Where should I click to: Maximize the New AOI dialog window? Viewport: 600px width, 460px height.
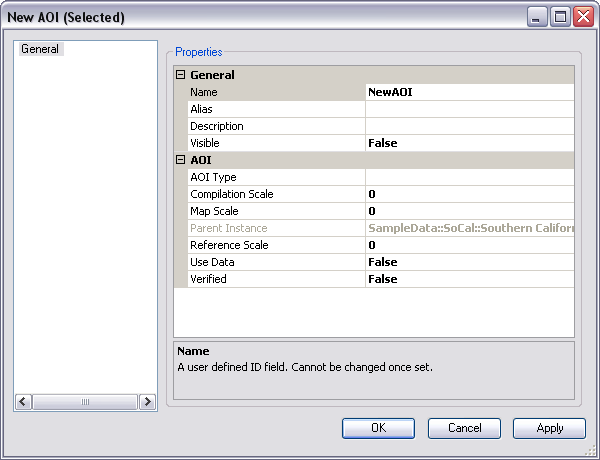point(560,16)
